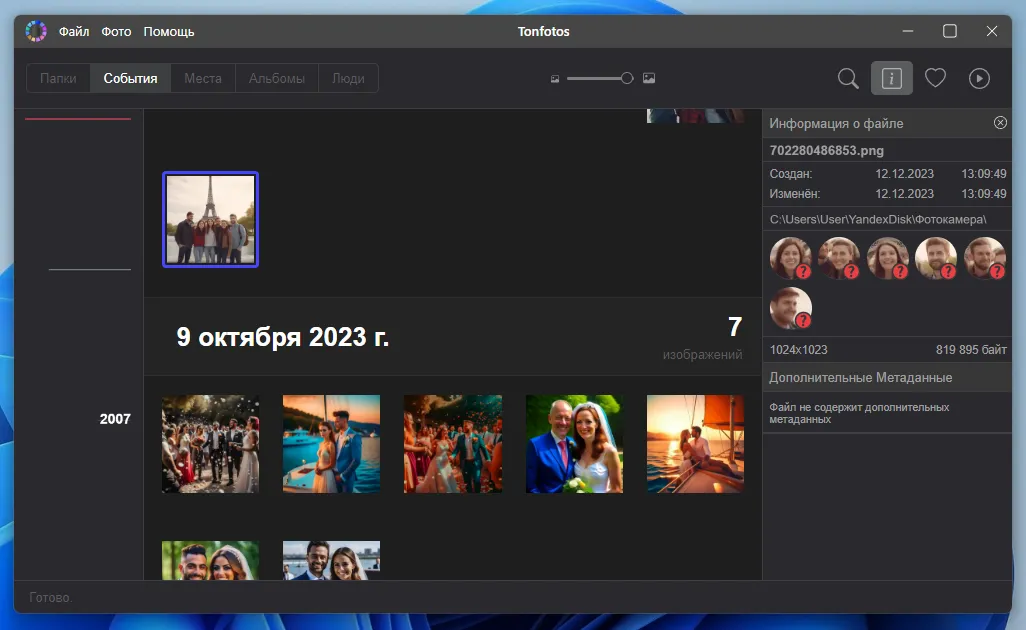Open the Помощь menu
Screen dimensions: 1026x630
coord(169,31)
